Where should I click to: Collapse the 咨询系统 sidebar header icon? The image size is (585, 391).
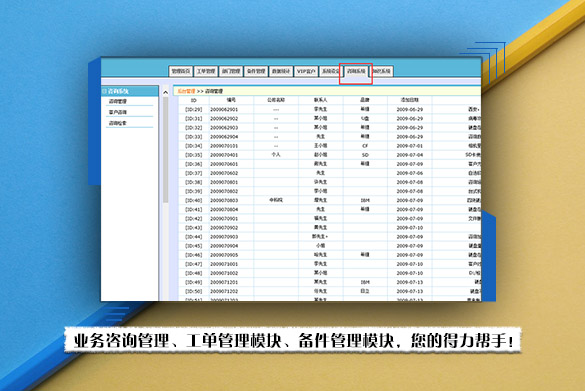[104, 91]
